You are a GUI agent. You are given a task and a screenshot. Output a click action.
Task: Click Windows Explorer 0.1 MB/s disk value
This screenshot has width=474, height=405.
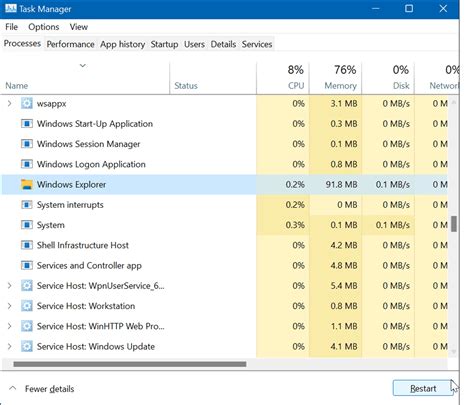pos(393,184)
